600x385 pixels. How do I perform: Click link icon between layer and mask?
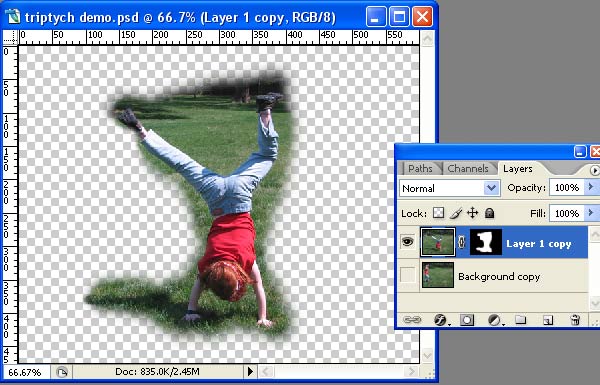pos(461,242)
